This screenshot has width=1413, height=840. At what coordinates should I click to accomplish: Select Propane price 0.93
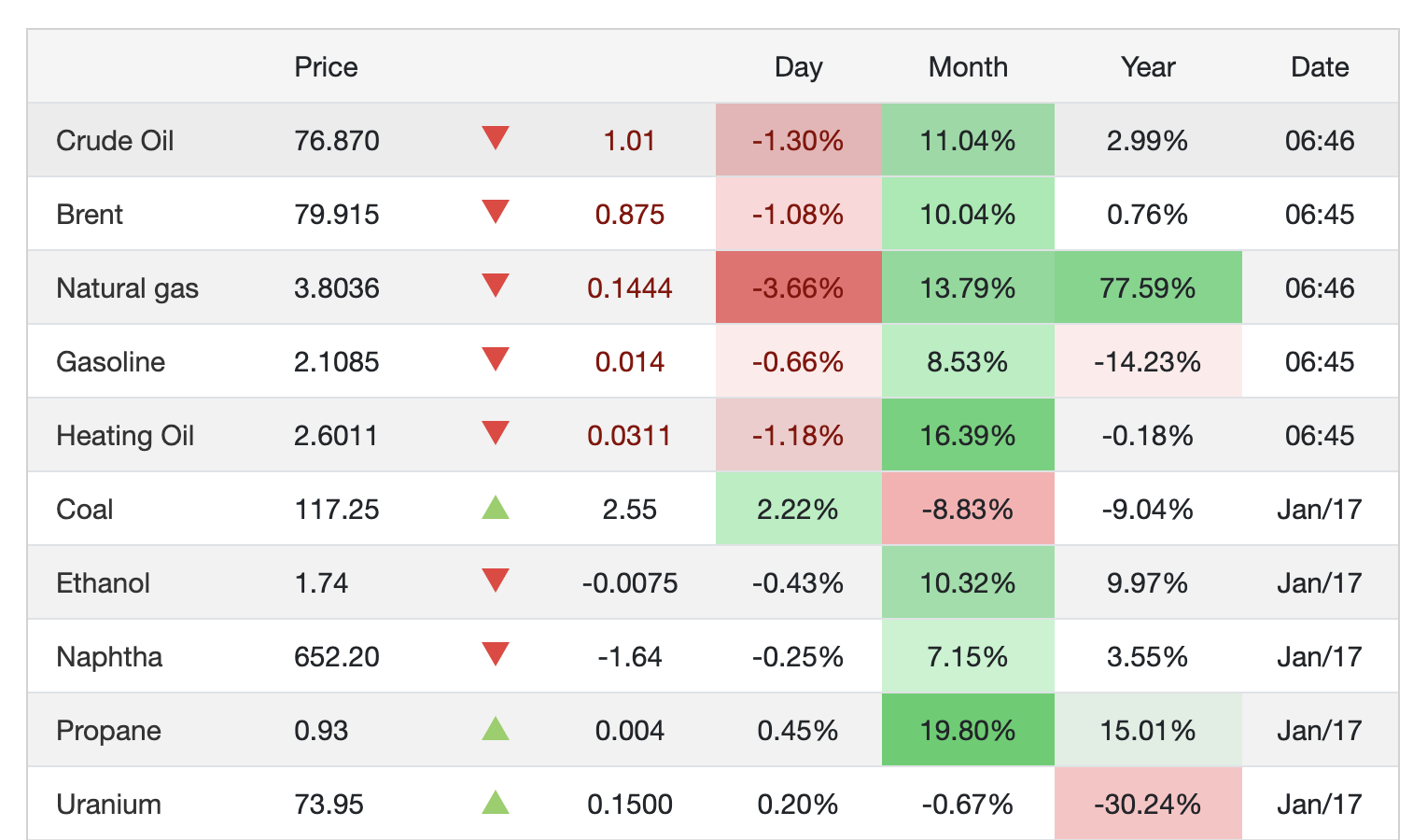tap(321, 731)
